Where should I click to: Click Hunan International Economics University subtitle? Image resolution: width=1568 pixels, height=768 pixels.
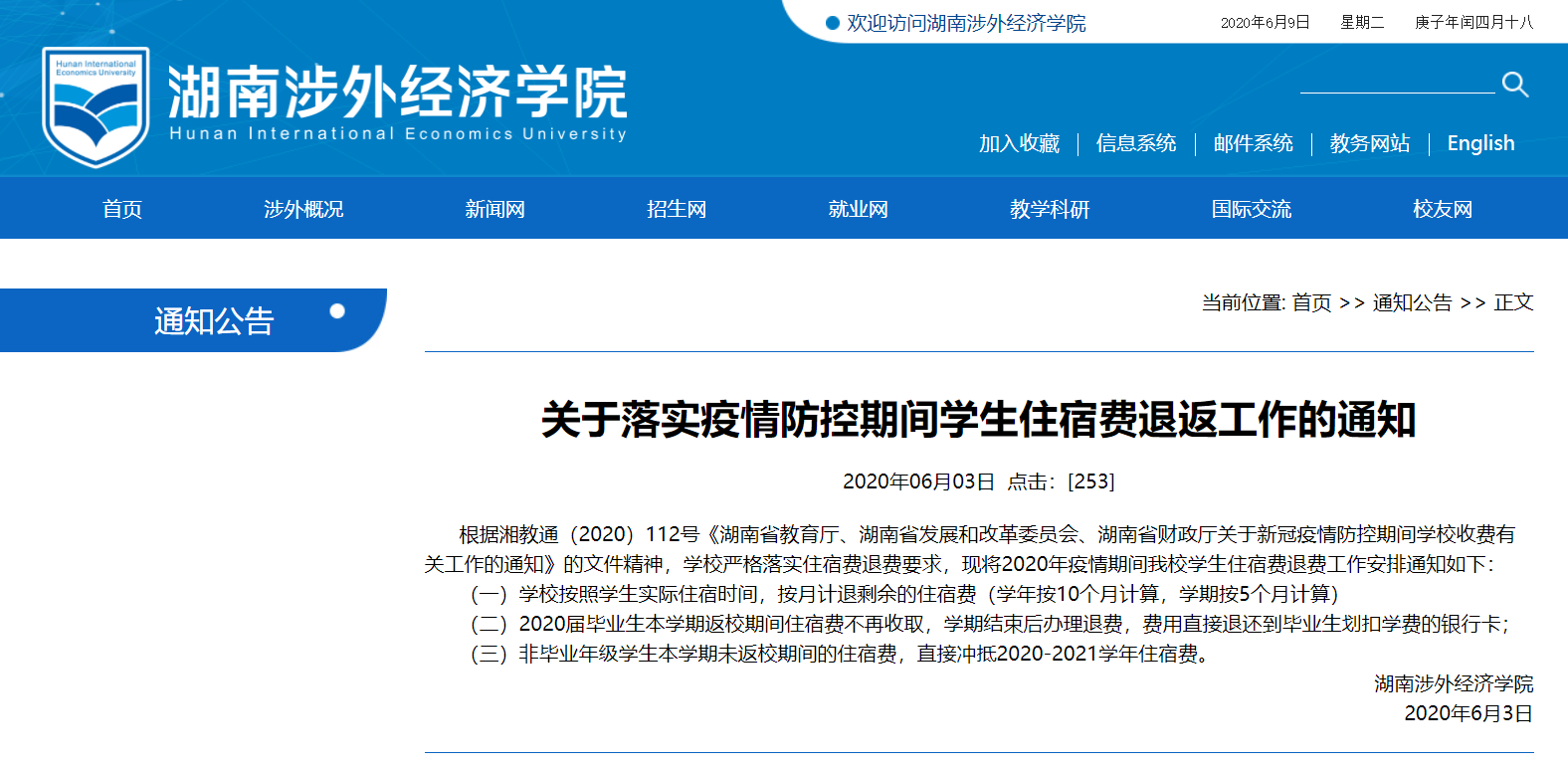[x=398, y=133]
